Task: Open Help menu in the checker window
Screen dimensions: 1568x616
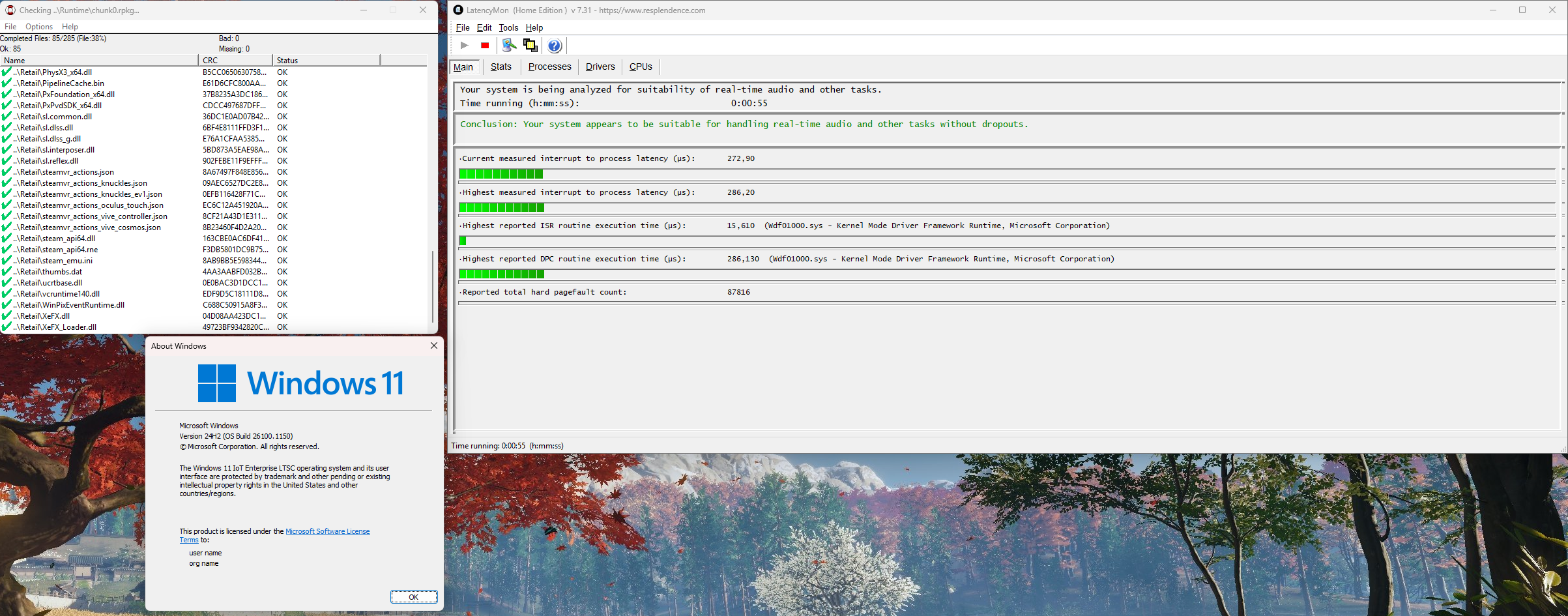Action: tap(70, 27)
